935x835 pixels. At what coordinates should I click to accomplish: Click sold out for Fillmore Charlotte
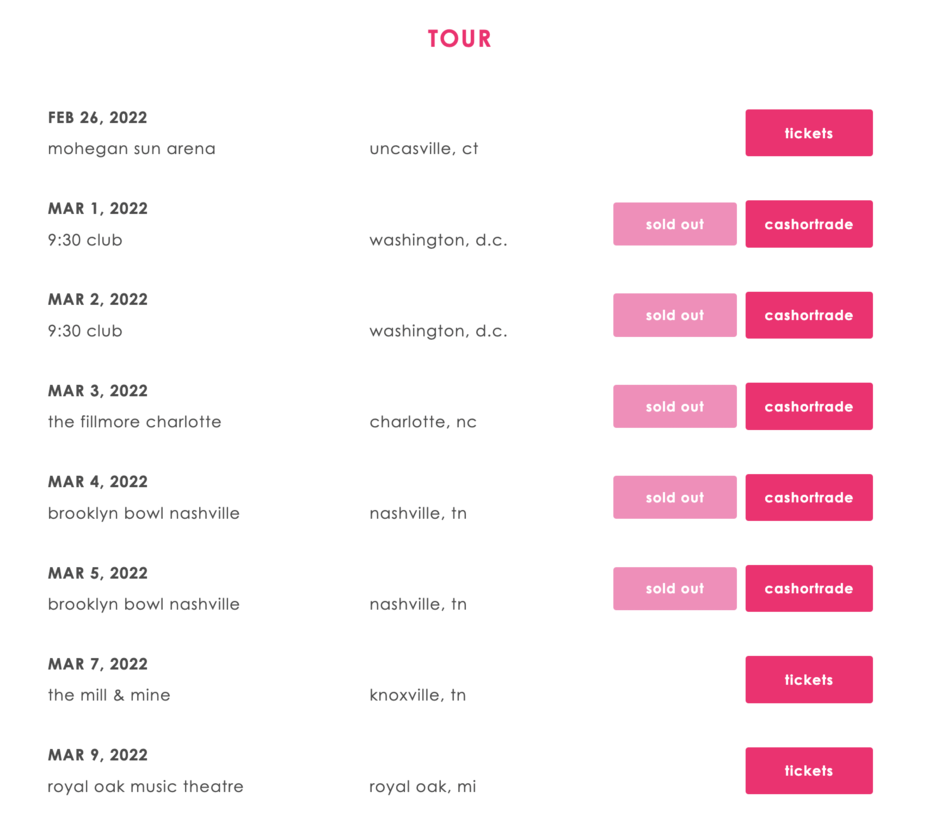coord(674,406)
